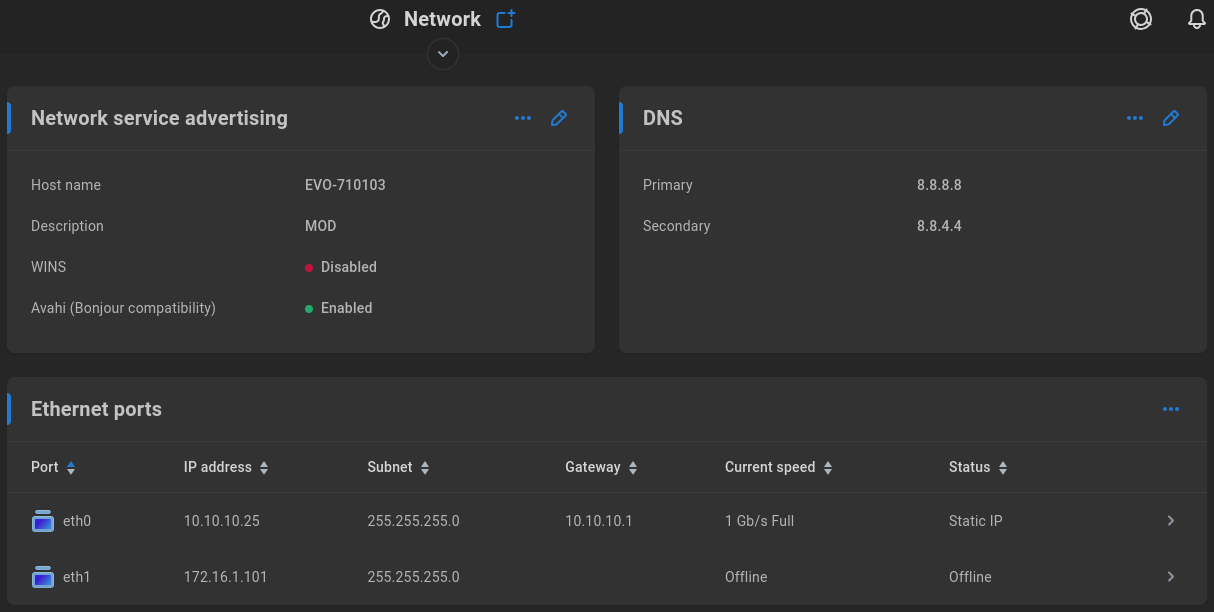The width and height of the screenshot is (1214, 612).
Task: Click the 1 Gb/s Full speed value
Action: [760, 521]
